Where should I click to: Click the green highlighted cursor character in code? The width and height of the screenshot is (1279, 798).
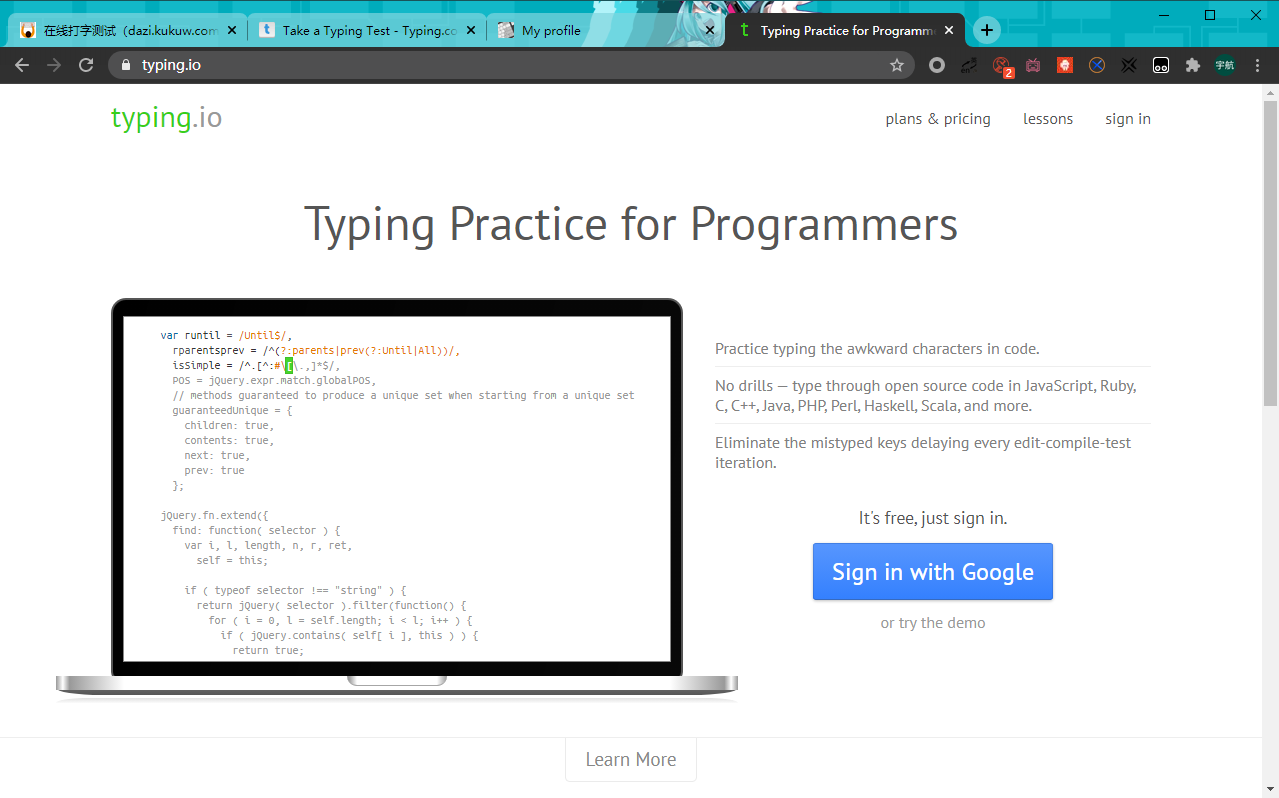[289, 365]
